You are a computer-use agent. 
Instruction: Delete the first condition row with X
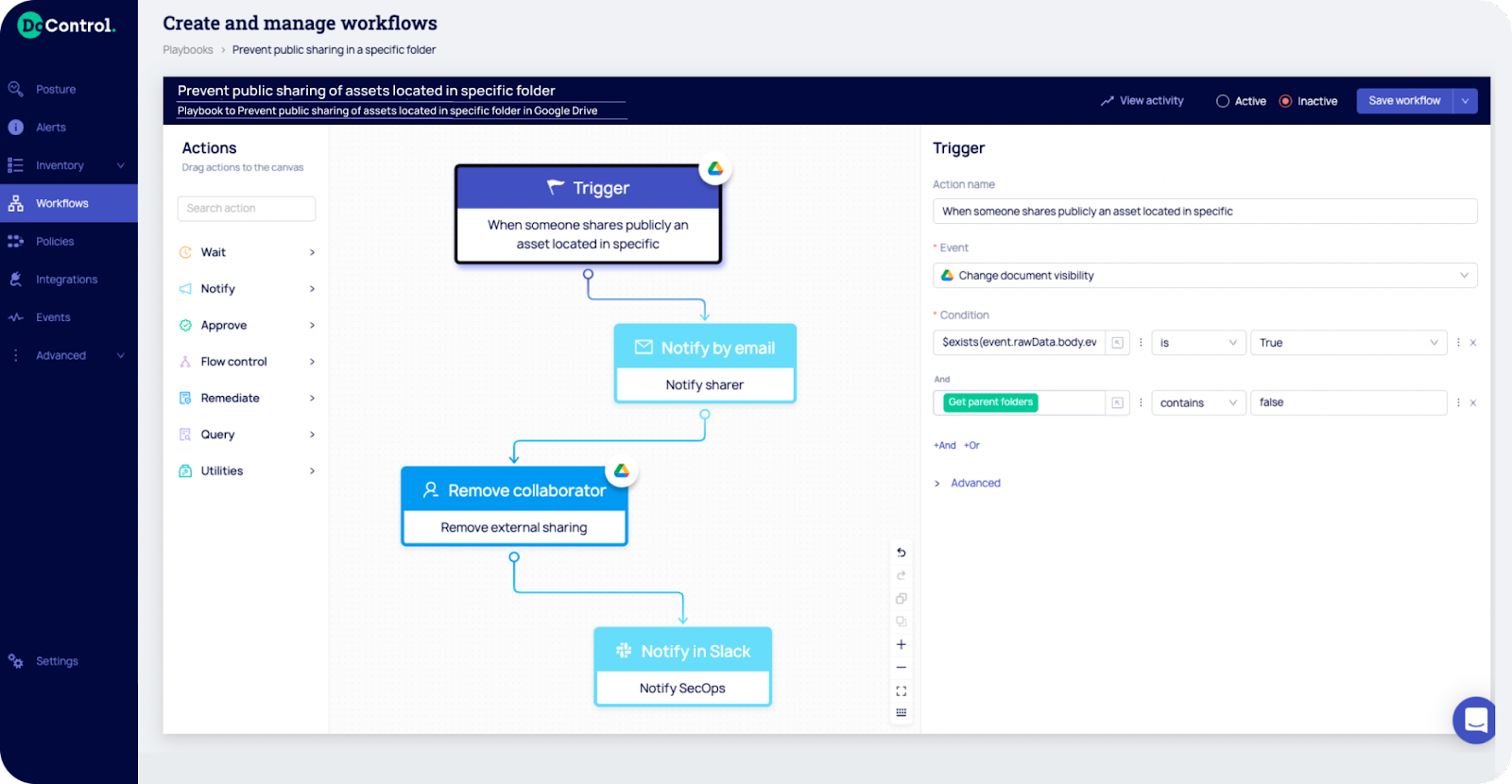tap(1472, 343)
